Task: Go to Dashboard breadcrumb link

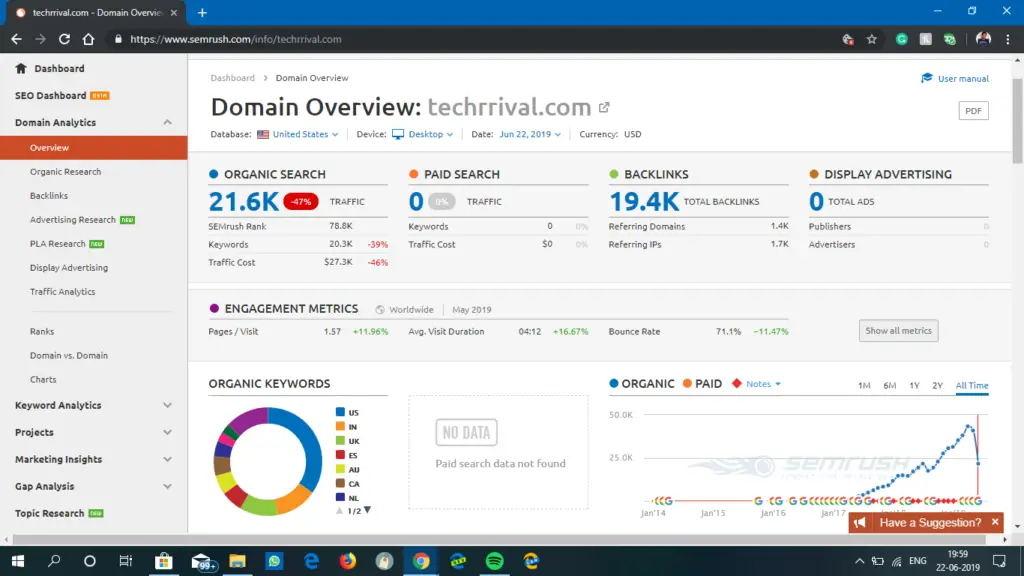Action: pyautogui.click(x=232, y=78)
